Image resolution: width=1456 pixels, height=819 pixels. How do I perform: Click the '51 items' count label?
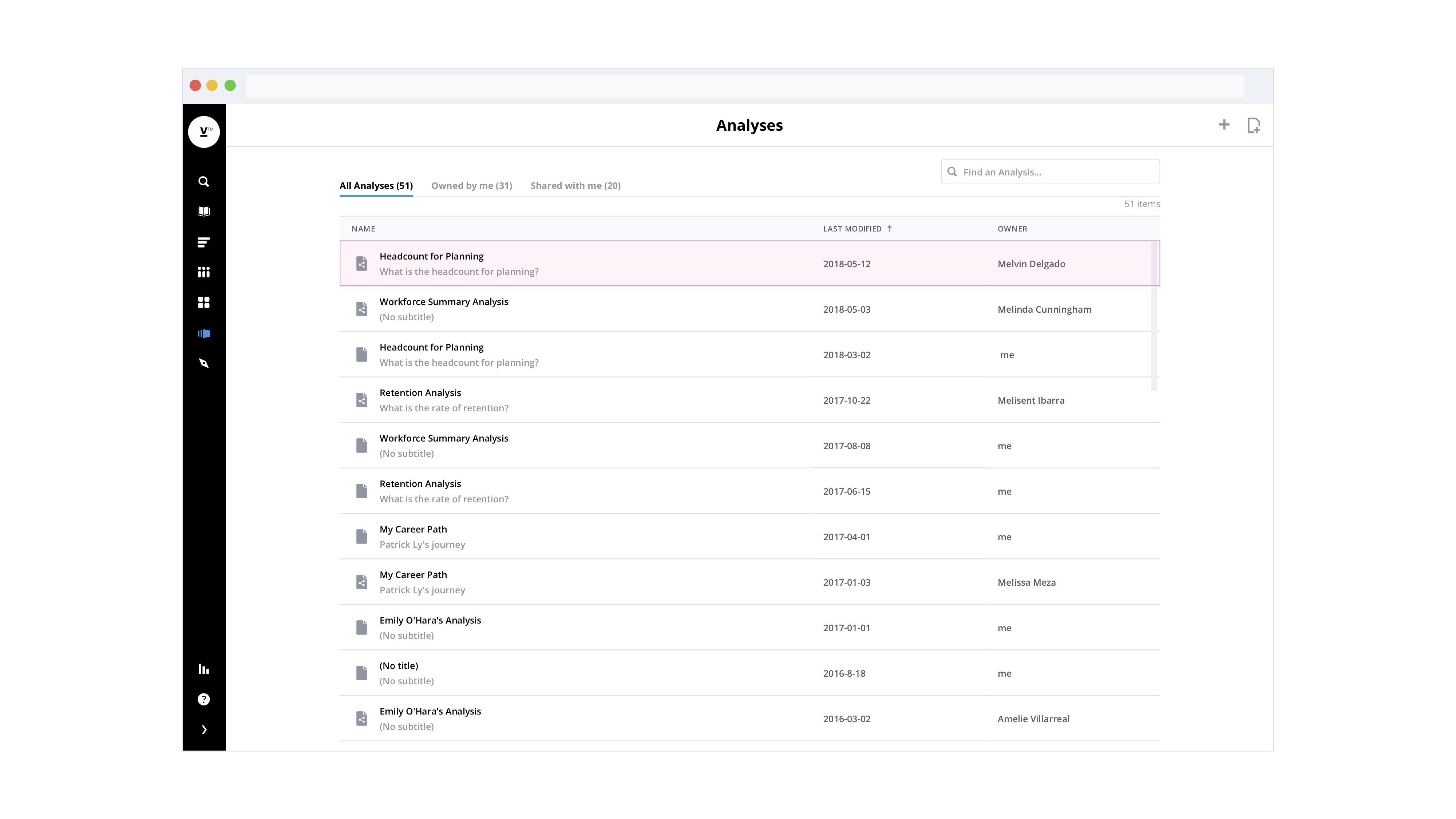pos(1142,204)
